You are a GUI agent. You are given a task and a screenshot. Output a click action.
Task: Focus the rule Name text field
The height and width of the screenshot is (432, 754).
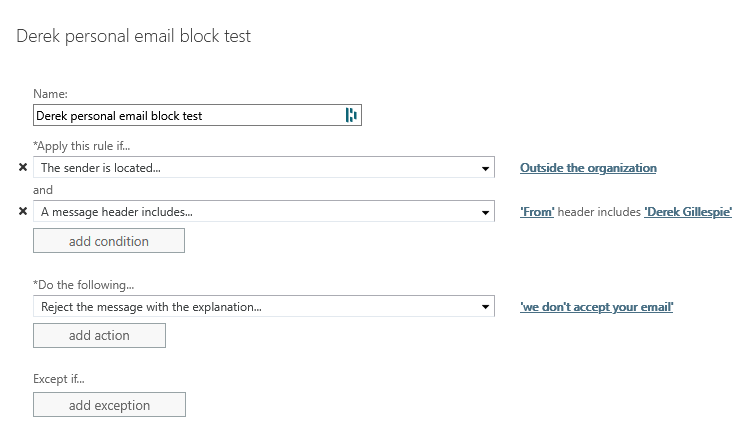click(187, 116)
